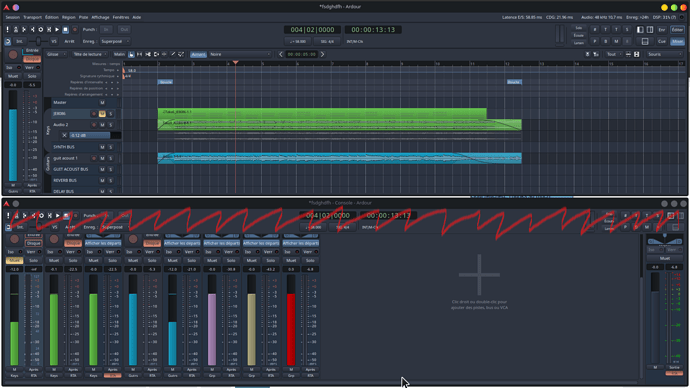Screen dimensions: 690x388
Task: Click the shrink tracks icon right of Tout
Action: [628, 54]
